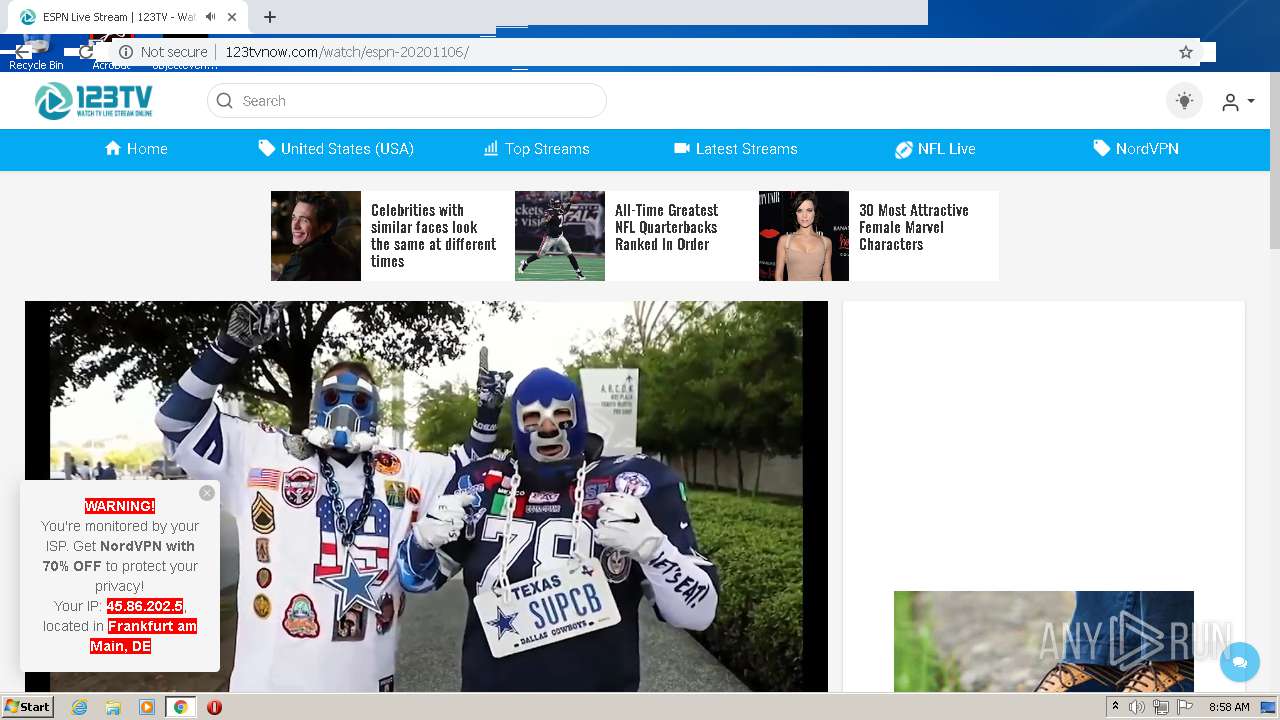The width and height of the screenshot is (1280, 720).
Task: Focus the Search input field
Action: [x=407, y=101]
